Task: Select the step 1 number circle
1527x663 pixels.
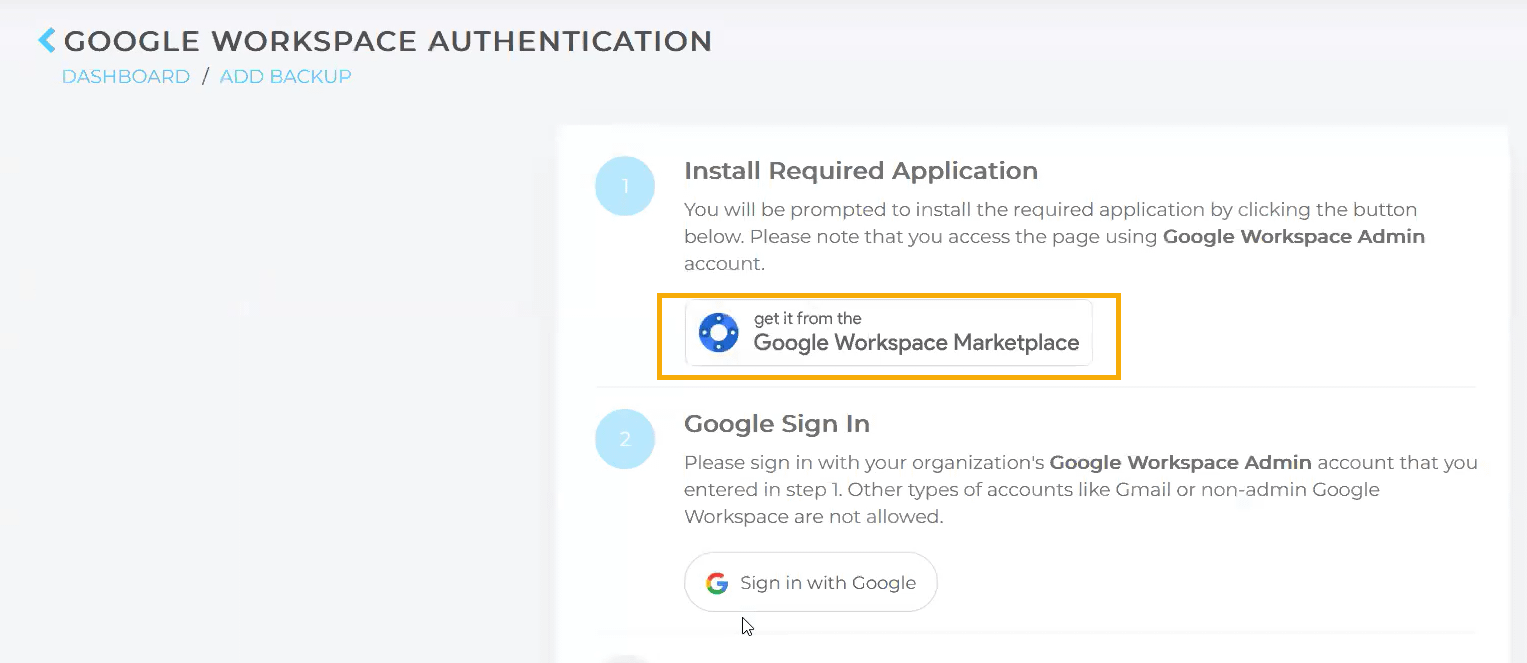Action: point(625,186)
